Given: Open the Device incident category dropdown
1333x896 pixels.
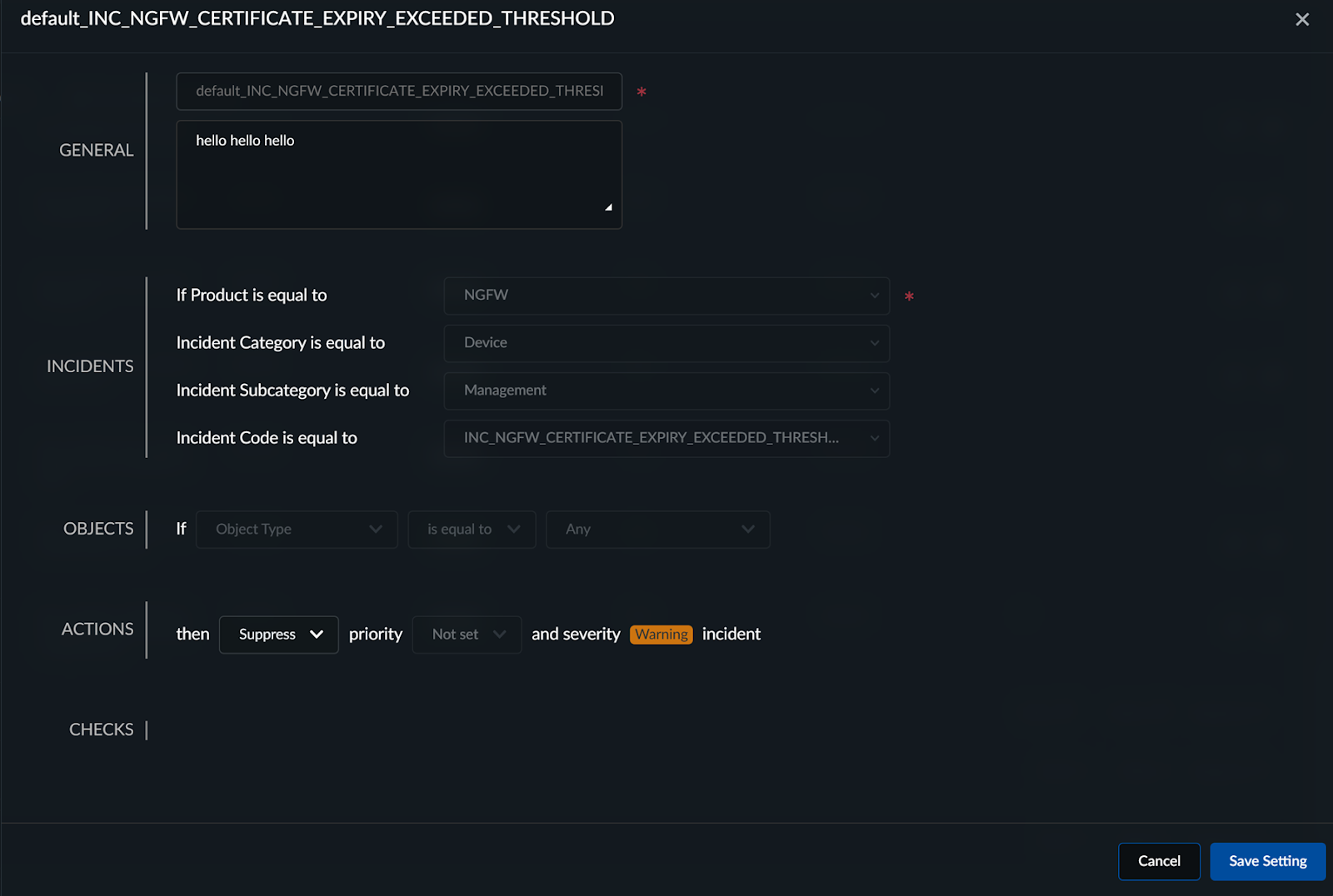Looking at the screenshot, I should tap(666, 343).
